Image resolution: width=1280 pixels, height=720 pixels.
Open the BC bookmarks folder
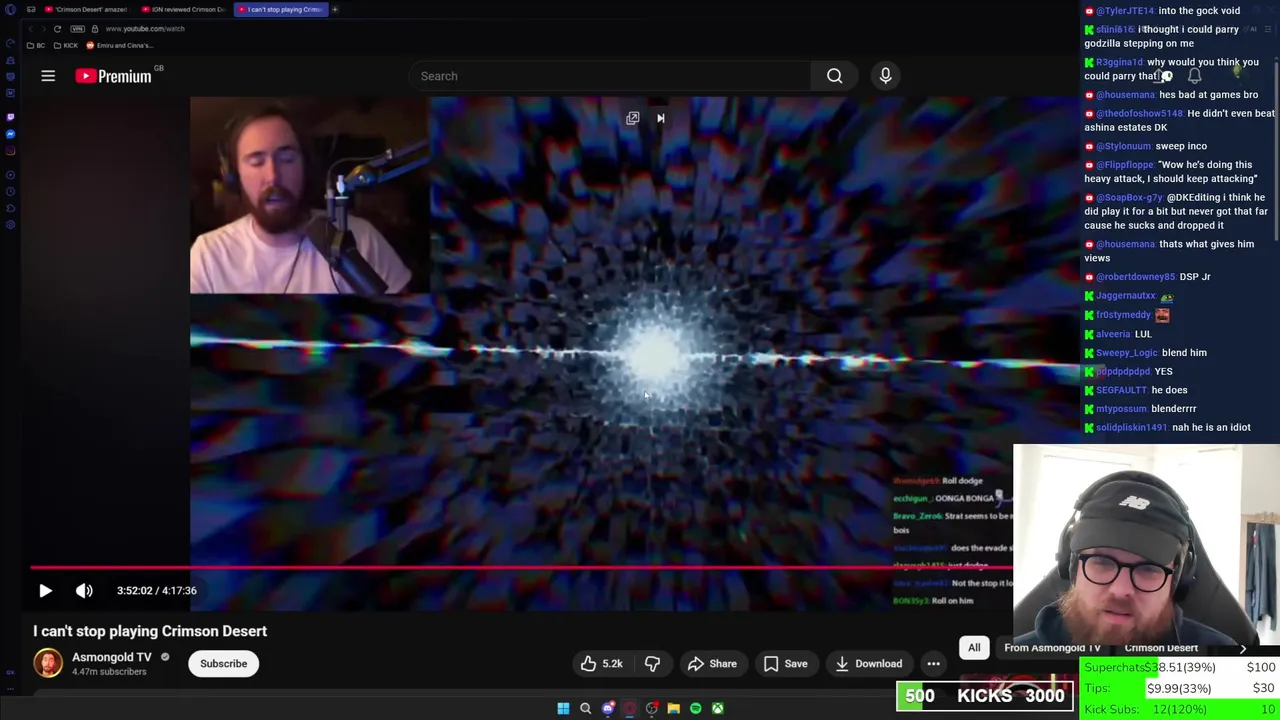(x=37, y=45)
